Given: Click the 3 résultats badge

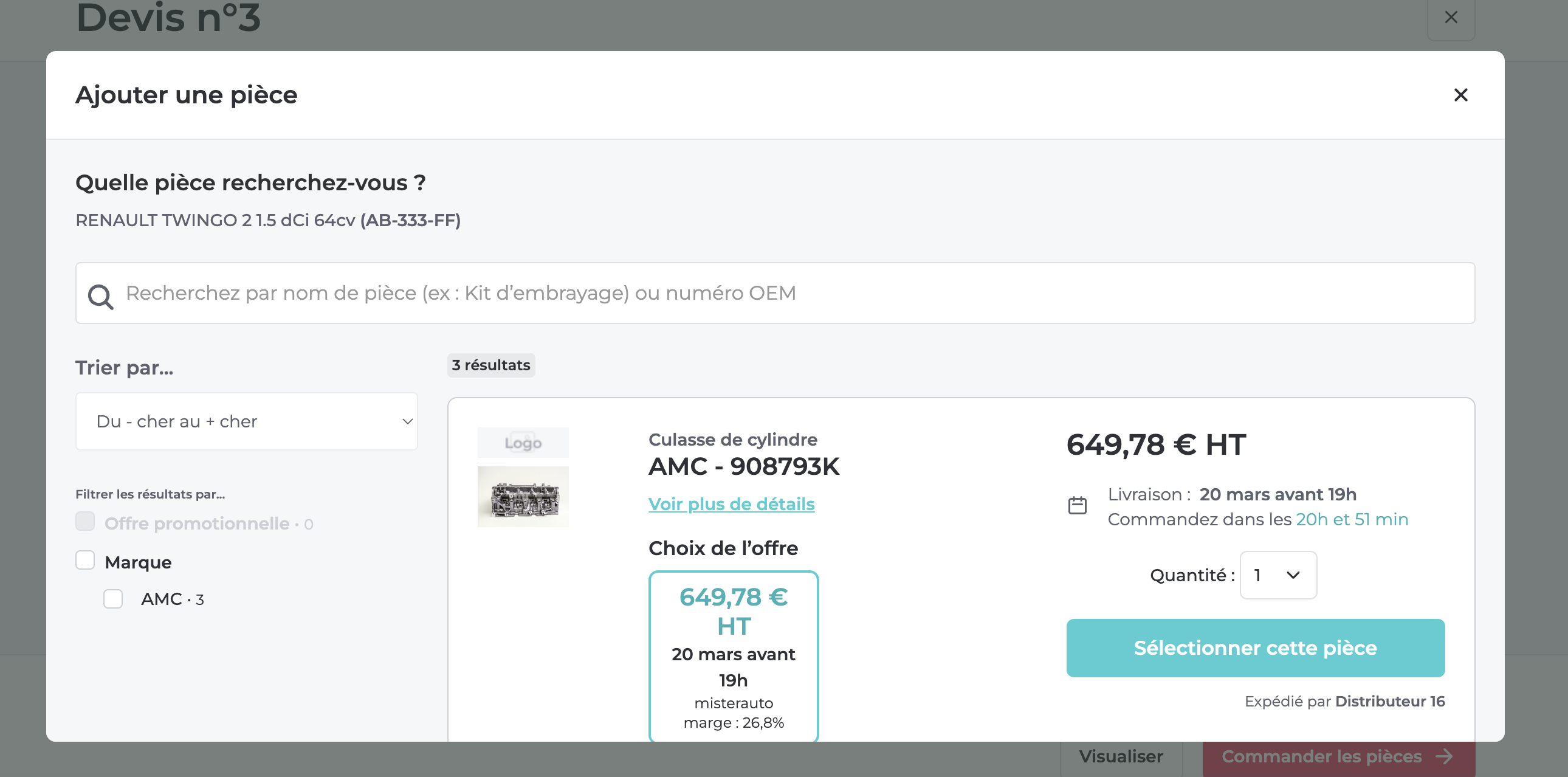Looking at the screenshot, I should (490, 365).
